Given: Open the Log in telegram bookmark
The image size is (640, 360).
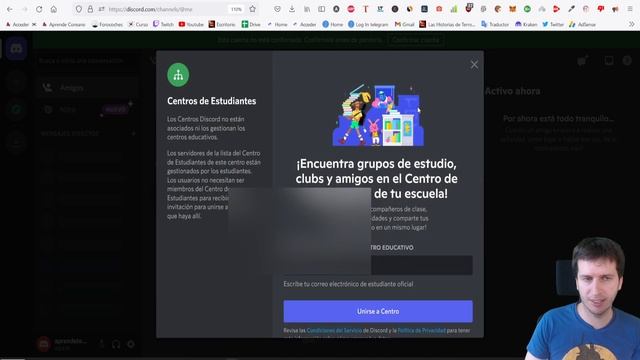Looking at the screenshot, I should pyautogui.click(x=368, y=24).
